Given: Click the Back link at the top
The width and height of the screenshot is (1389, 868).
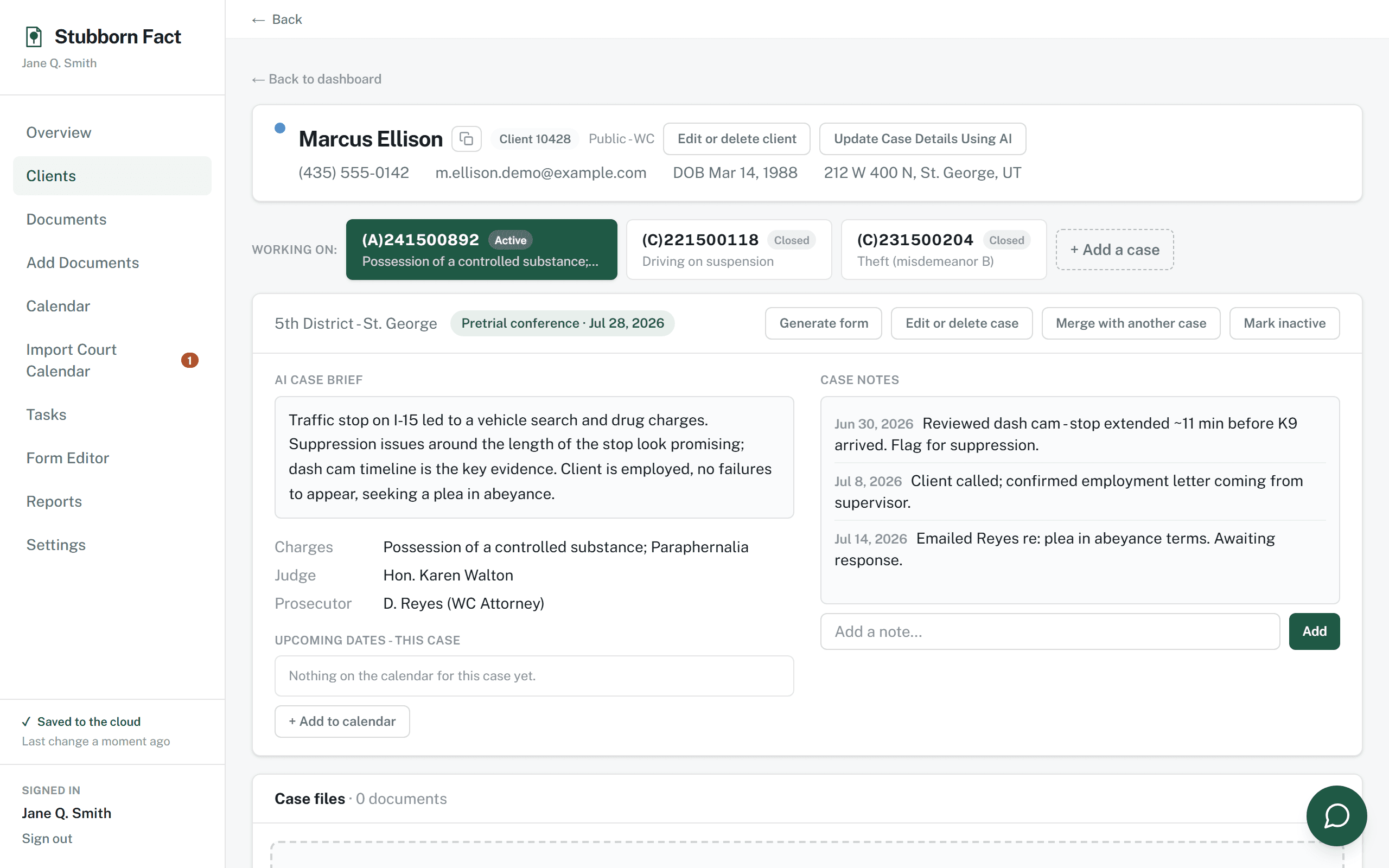Looking at the screenshot, I should click(x=277, y=20).
